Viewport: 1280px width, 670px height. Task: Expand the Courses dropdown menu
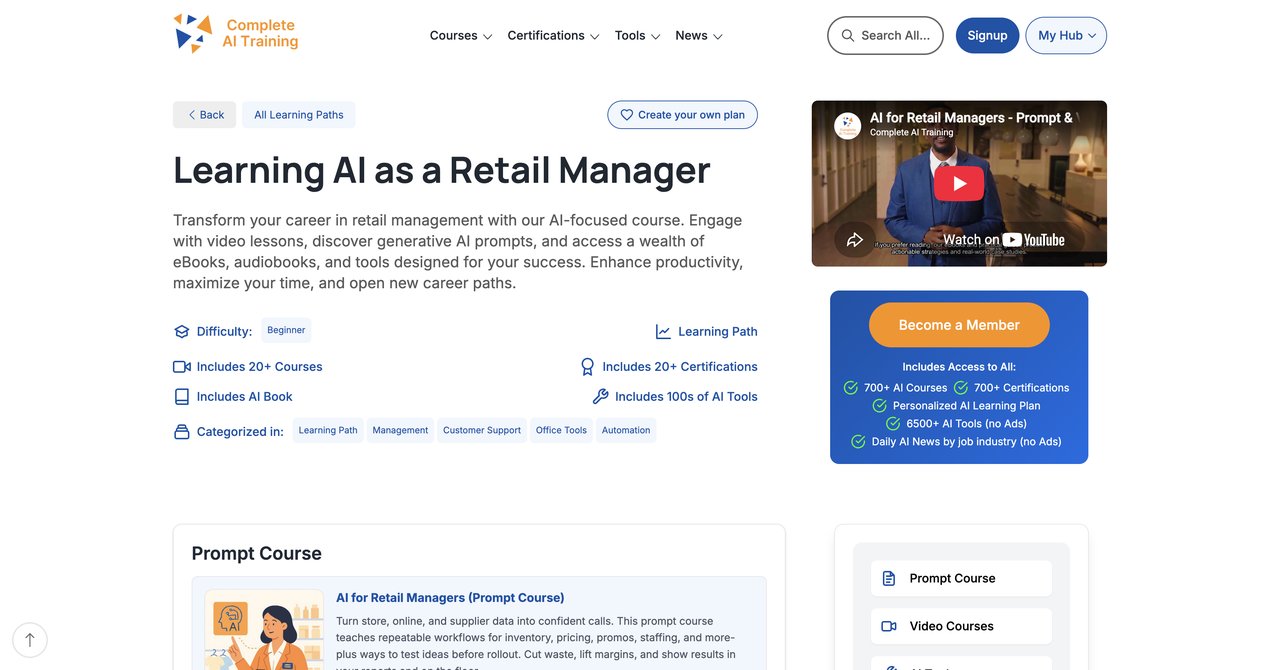461,36
